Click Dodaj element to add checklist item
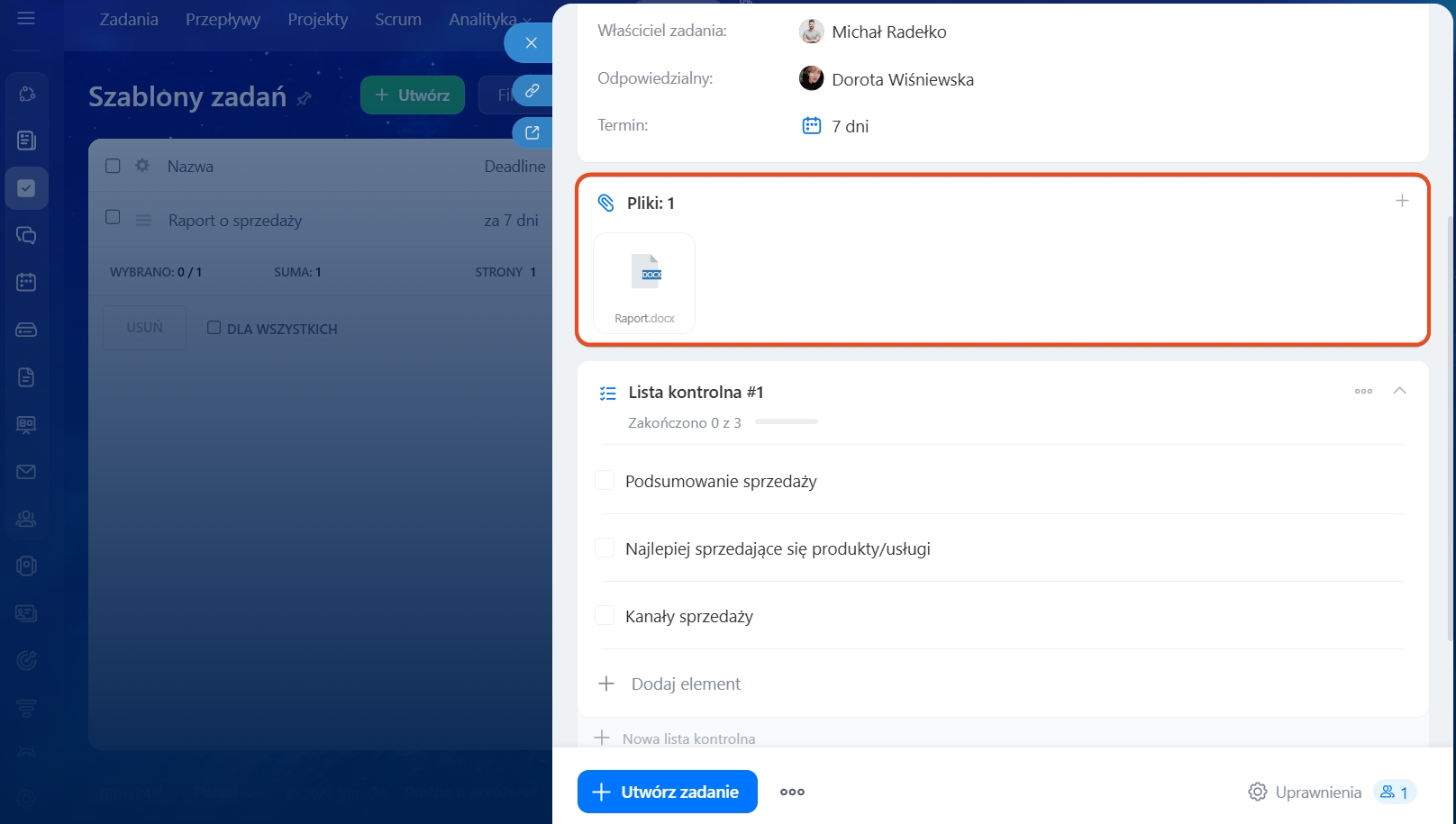1456x824 pixels. [685, 684]
